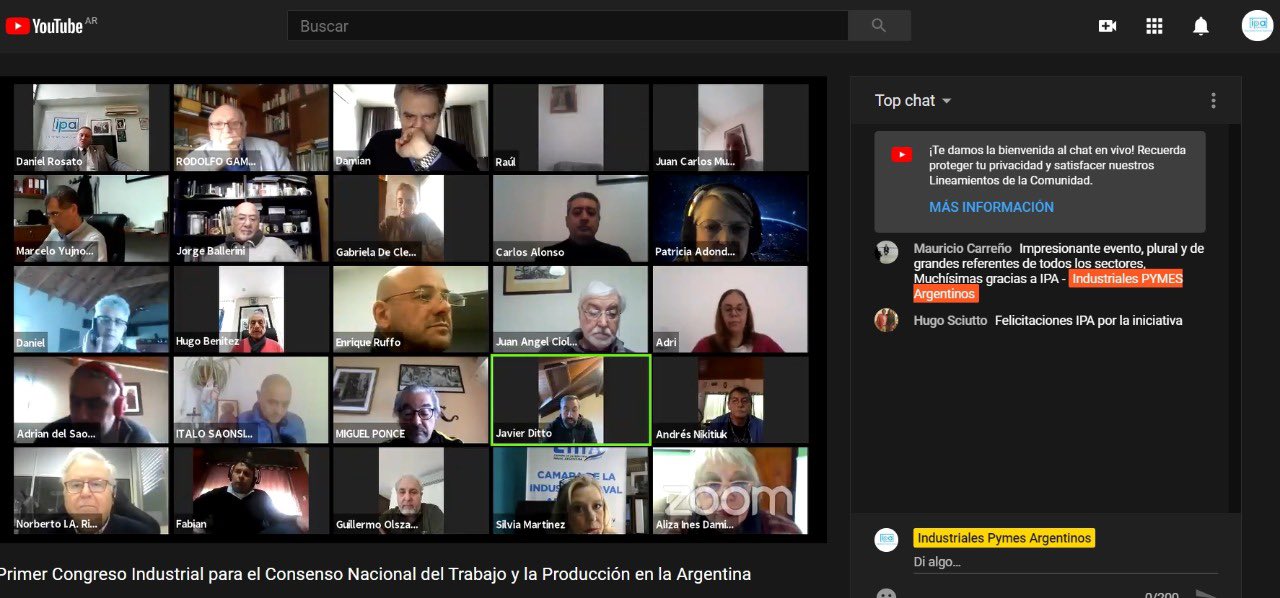Screen dimensions: 1280x598
Task: Click Mauricio Carreño's profile avatar
Action: 886,252
